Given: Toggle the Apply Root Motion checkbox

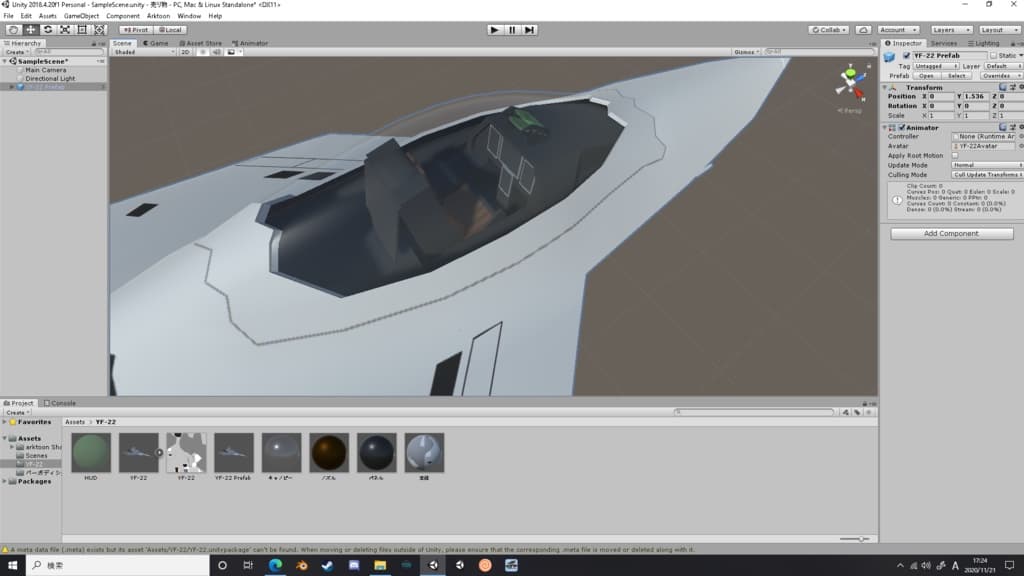Looking at the screenshot, I should pyautogui.click(x=955, y=156).
